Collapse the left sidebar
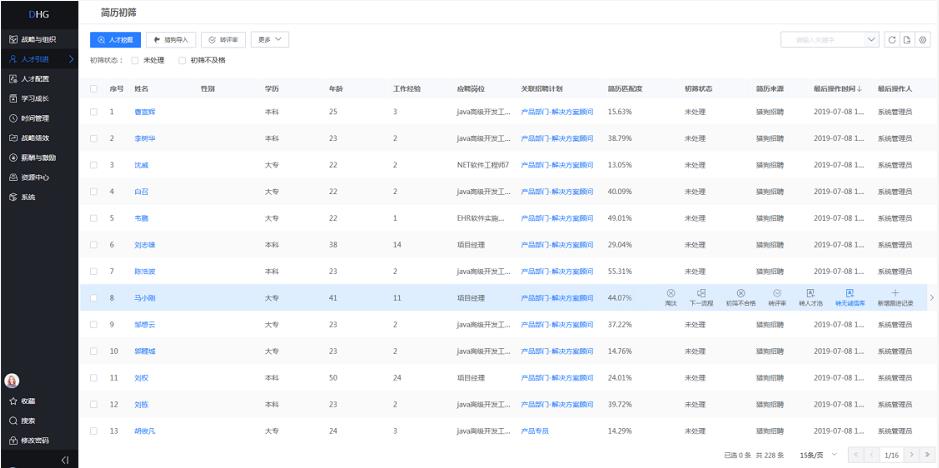Image resolution: width=939 pixels, height=468 pixels. click(x=66, y=459)
